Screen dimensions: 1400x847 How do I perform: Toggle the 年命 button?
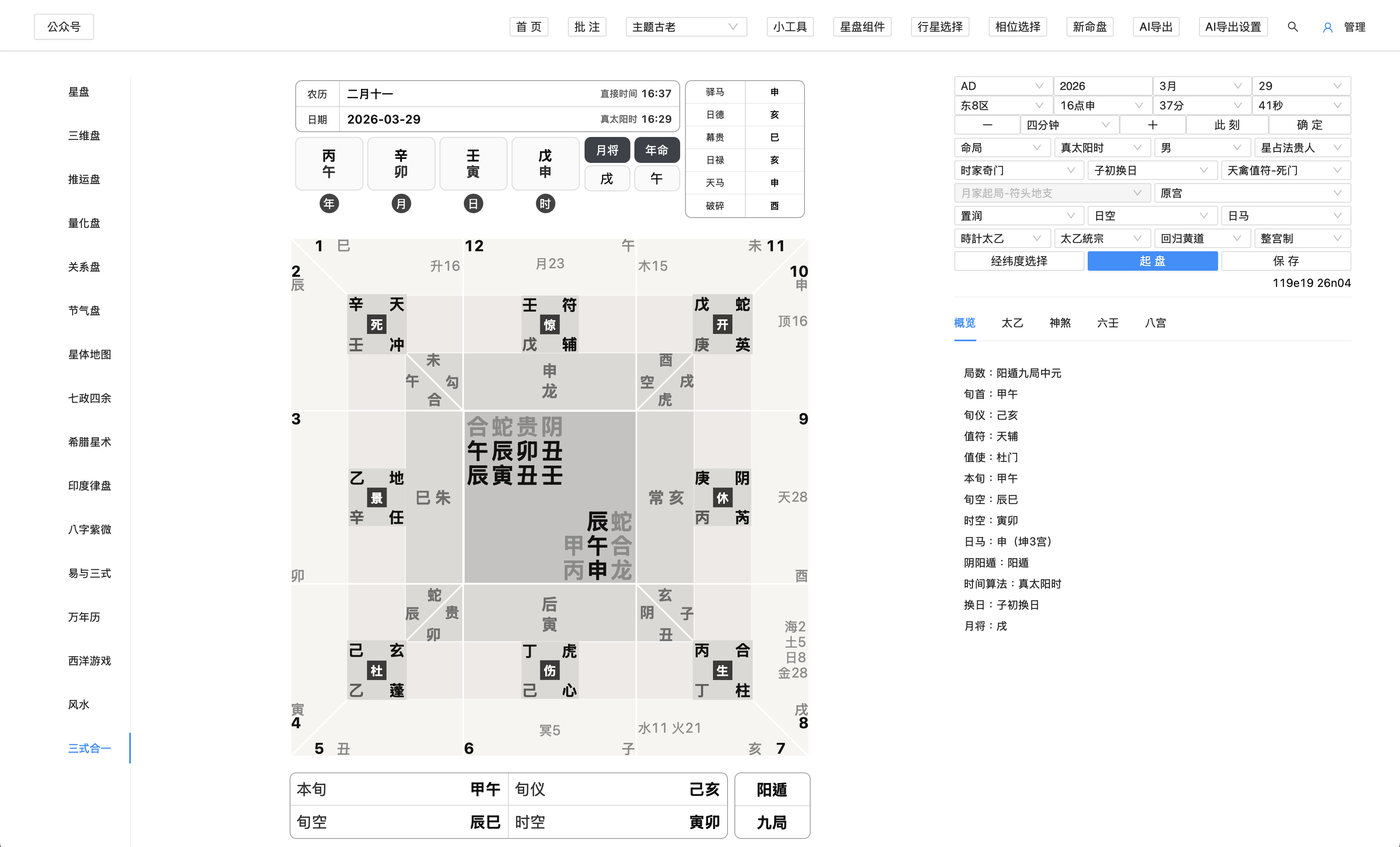(x=657, y=150)
